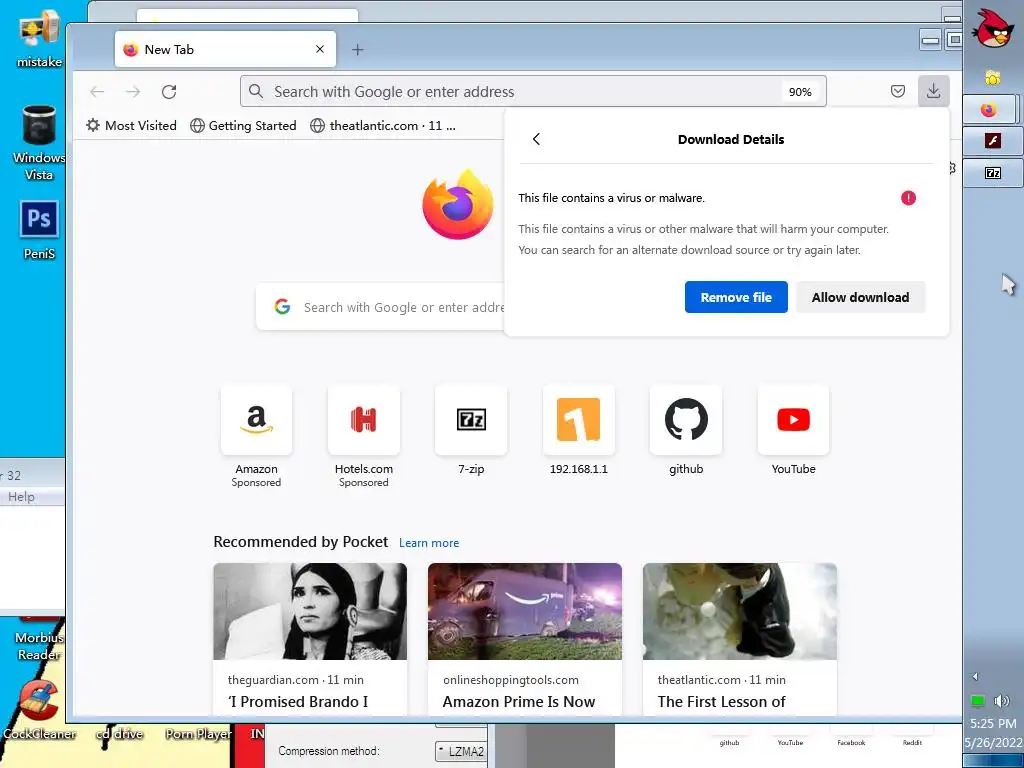This screenshot has width=1024, height=768.
Task: Click the 5:25 PM clock
Action: point(993,724)
